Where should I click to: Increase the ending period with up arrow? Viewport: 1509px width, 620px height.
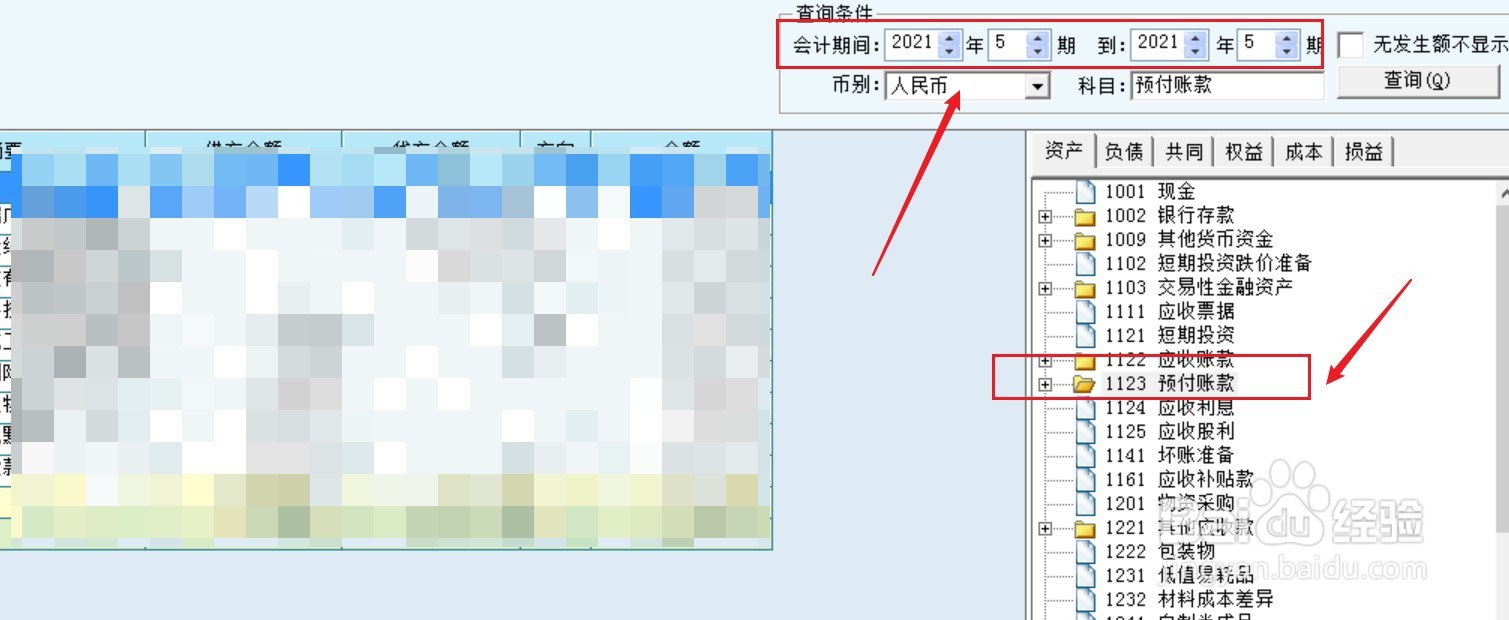tap(1287, 38)
